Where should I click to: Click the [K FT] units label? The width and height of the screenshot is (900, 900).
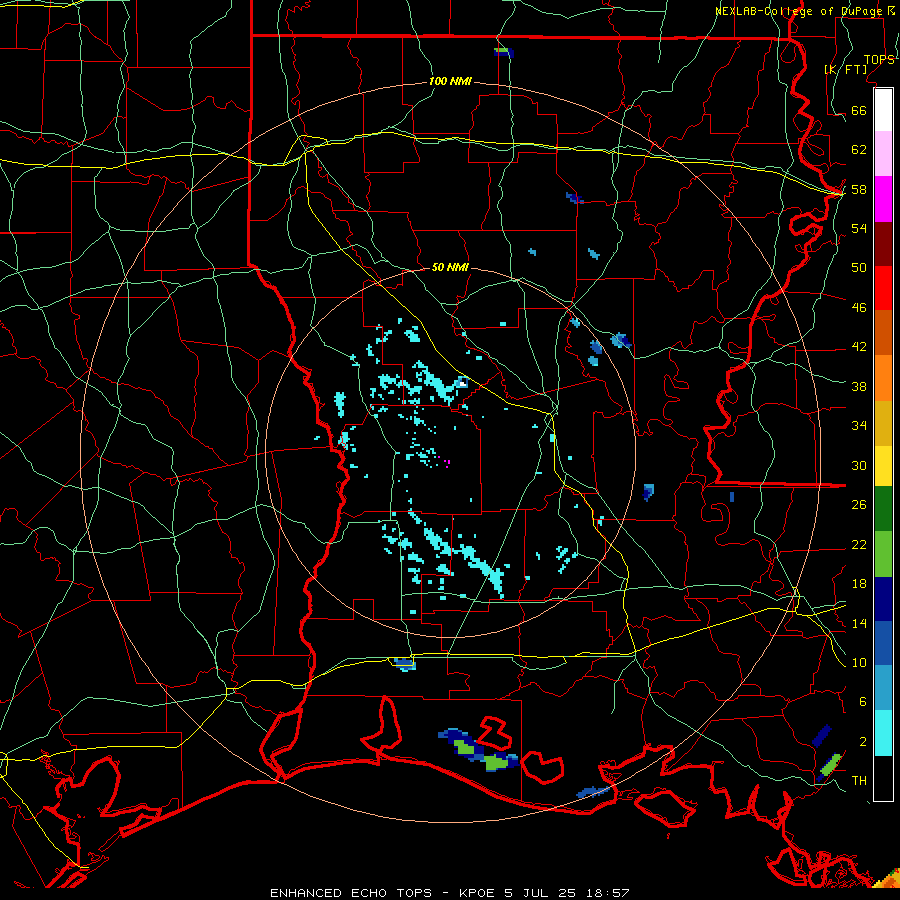pyautogui.click(x=845, y=70)
